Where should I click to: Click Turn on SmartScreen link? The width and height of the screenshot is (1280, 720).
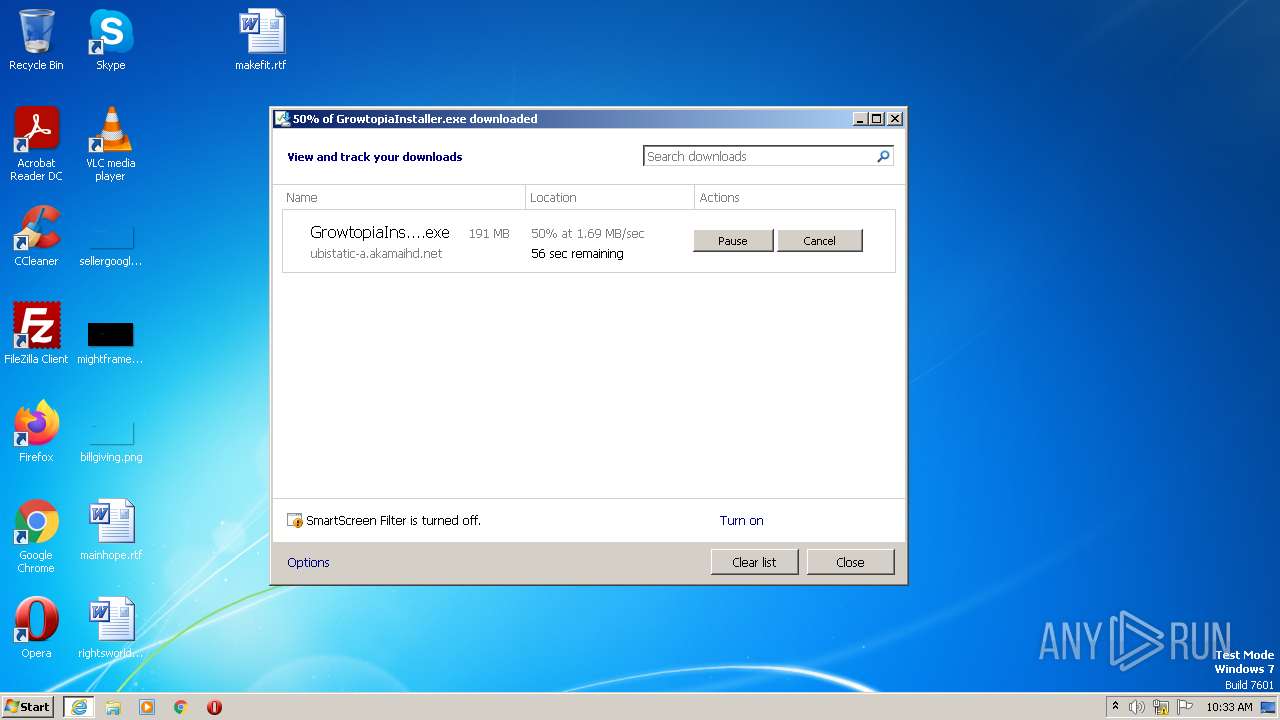pyautogui.click(x=741, y=520)
